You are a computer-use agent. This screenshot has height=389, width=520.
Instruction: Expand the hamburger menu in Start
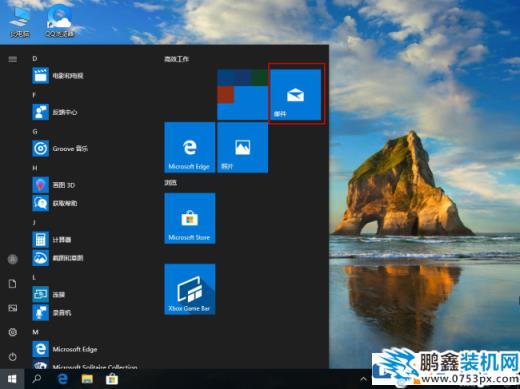click(x=13, y=59)
